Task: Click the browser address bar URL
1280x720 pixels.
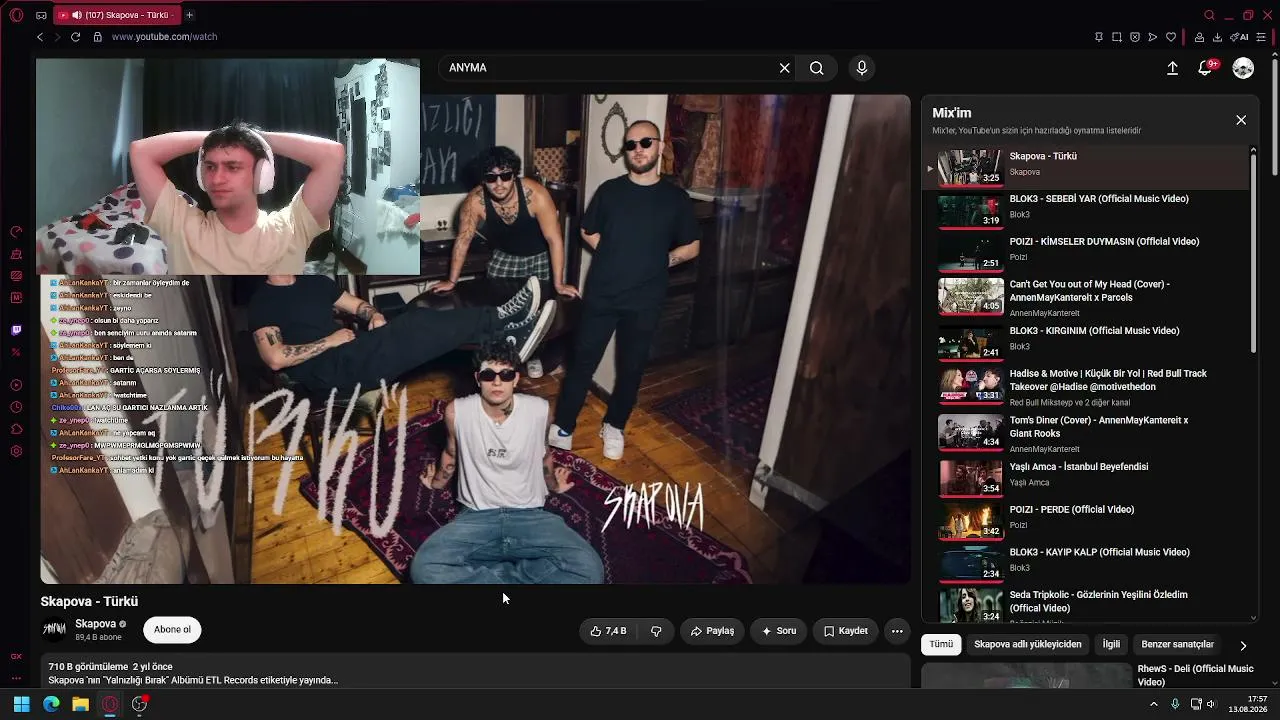Action: point(164,37)
